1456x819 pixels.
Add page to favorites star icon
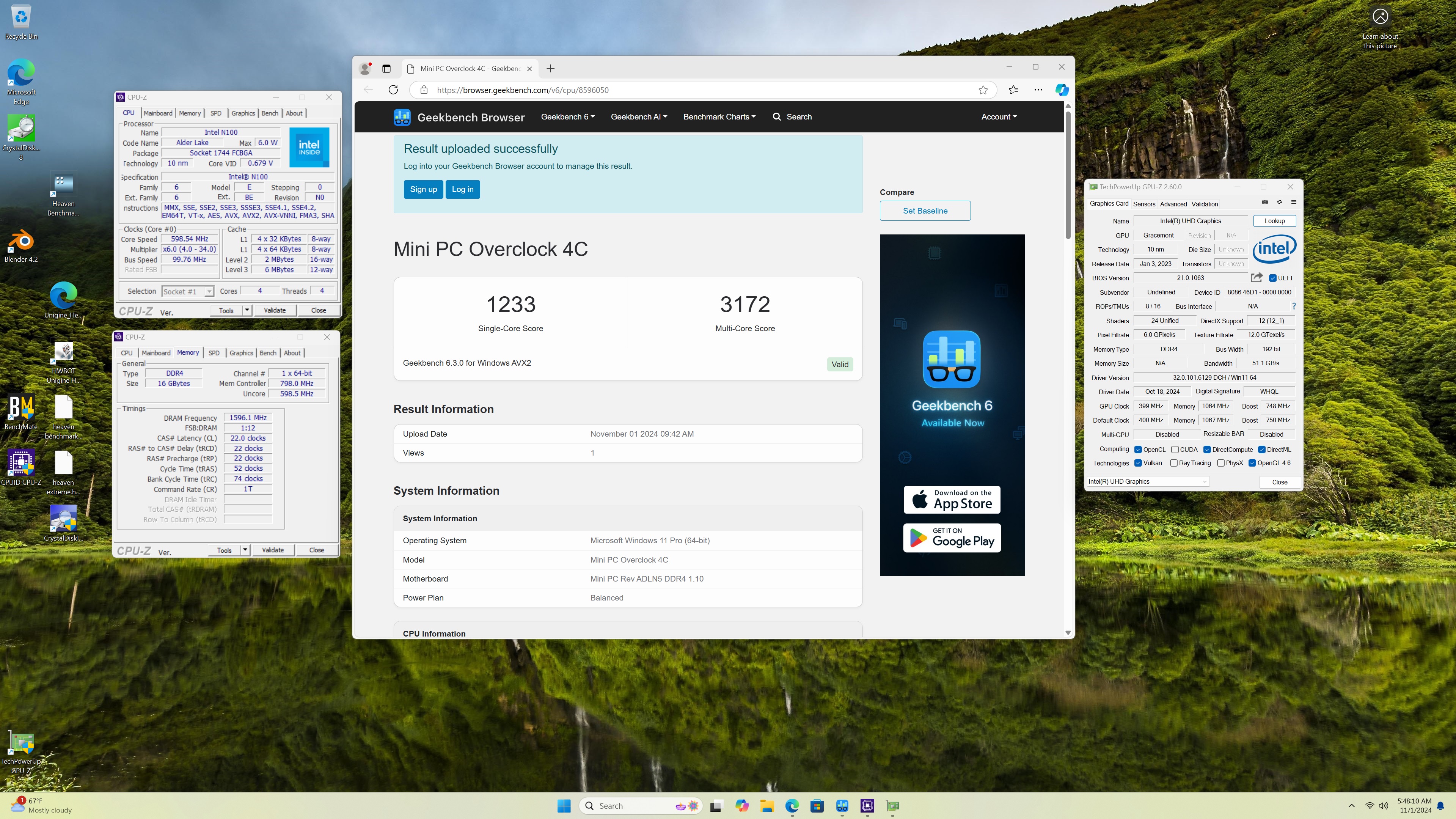983,90
